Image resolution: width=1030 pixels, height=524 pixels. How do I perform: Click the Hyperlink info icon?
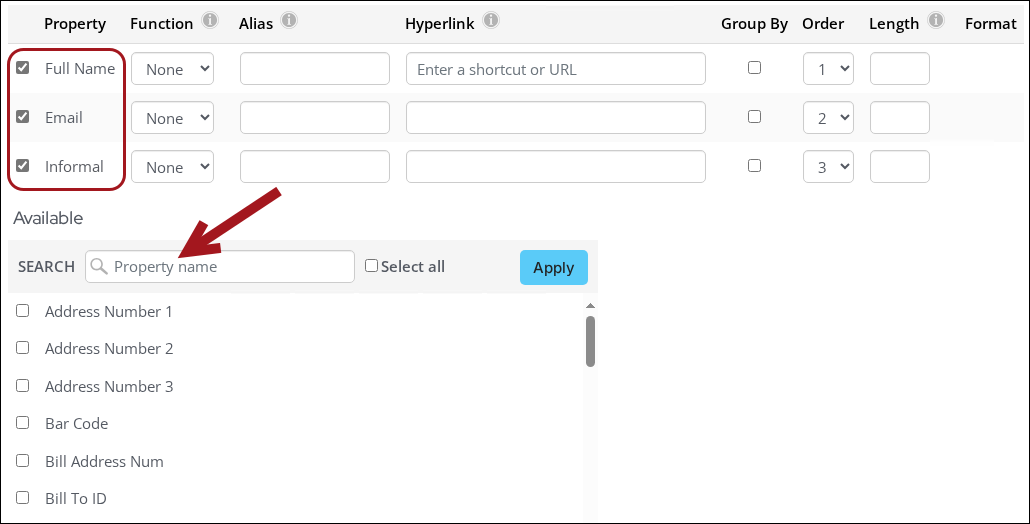[x=490, y=21]
